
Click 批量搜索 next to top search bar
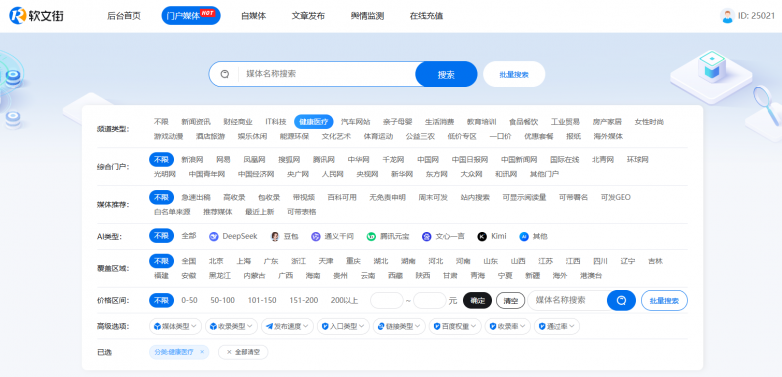514,74
